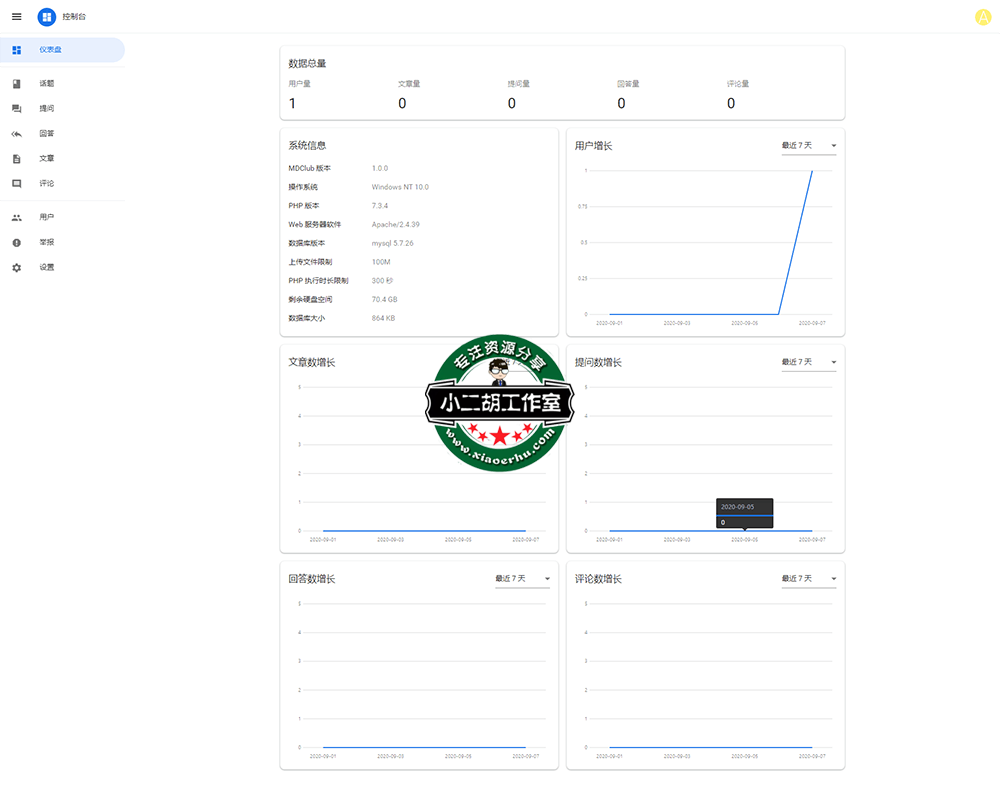Viewport: 1000px width, 810px height.
Task: Click the 用户增长 chart line peak
Action: pyautogui.click(x=811, y=171)
